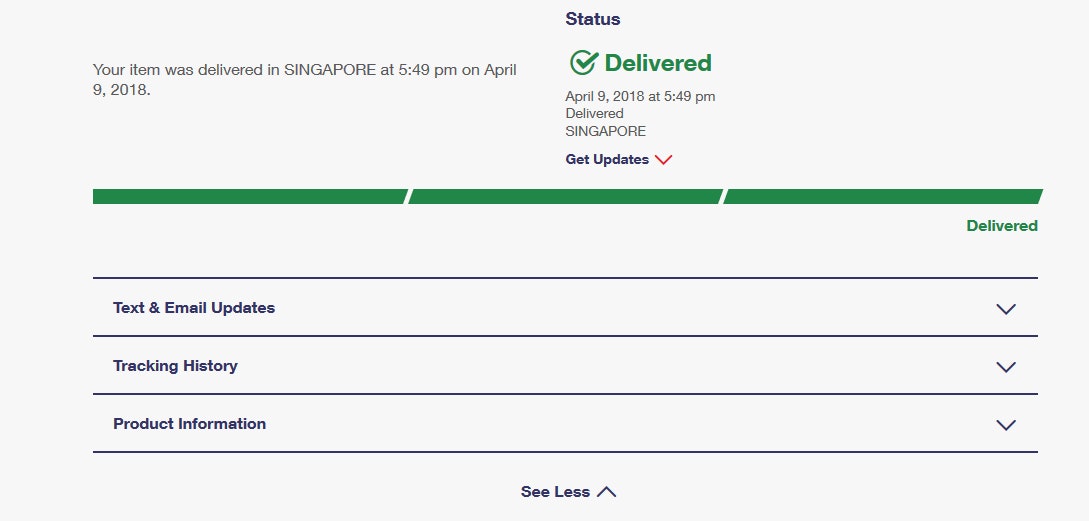Click the Get Updates link
Screen dimensions: 1089x521
click(607, 160)
